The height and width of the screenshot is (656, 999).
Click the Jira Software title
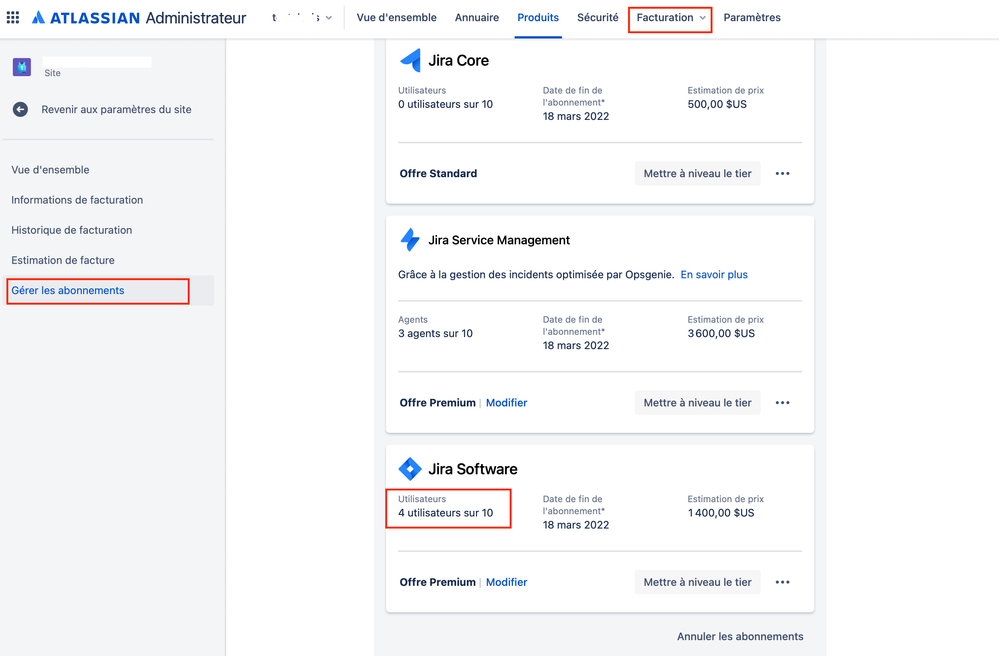point(473,469)
